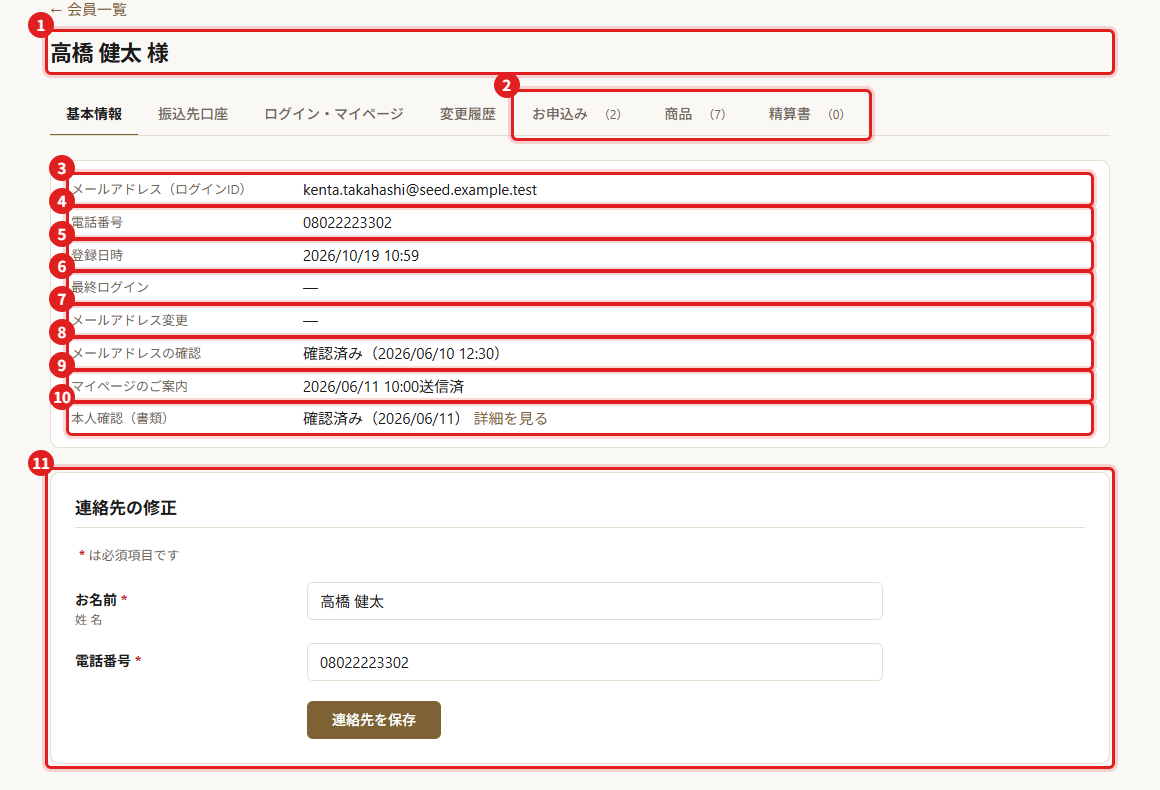The height and width of the screenshot is (790, 1160).
Task: Go back via the 会員一覧 link
Action: click(89, 10)
